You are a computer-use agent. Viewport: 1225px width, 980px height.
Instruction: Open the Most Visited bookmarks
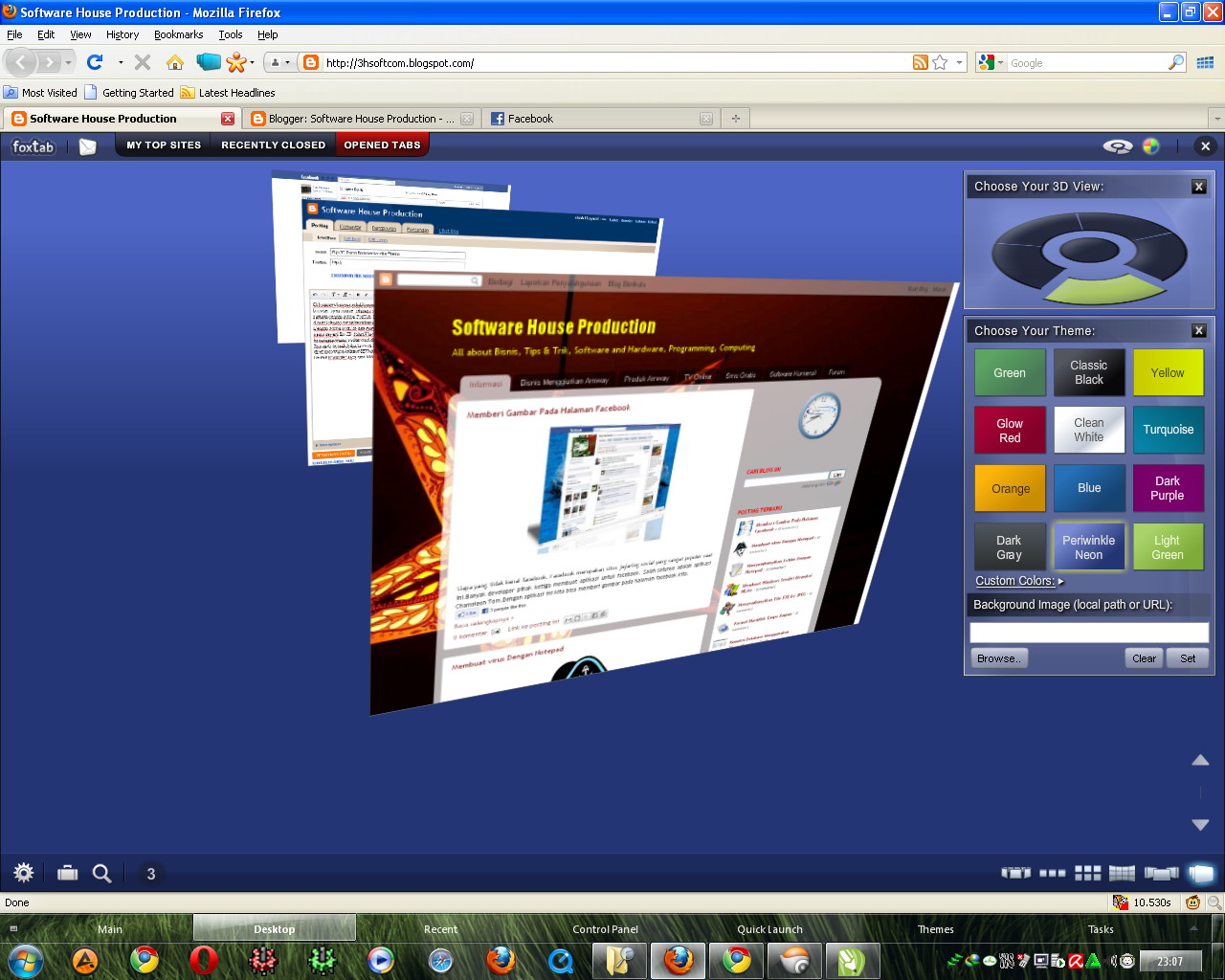[40, 93]
